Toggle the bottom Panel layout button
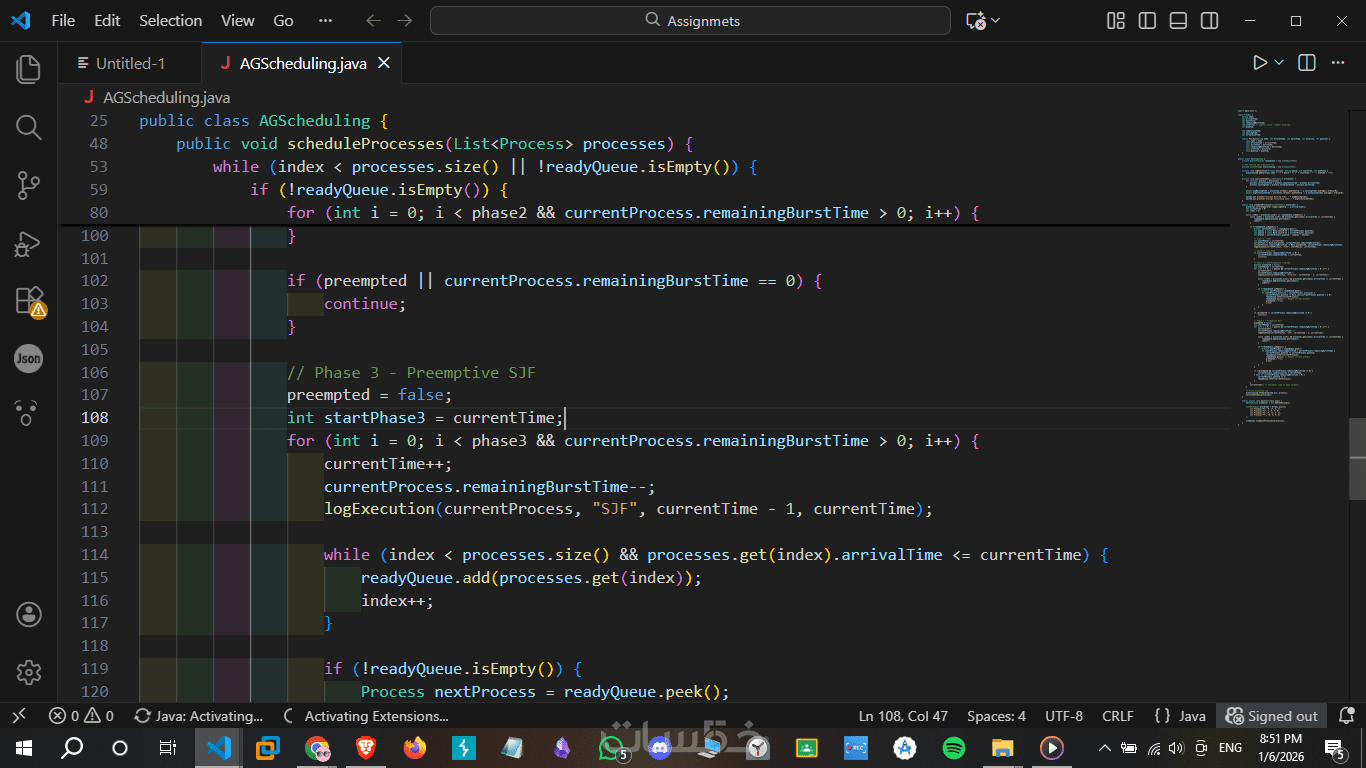This screenshot has height=768, width=1366. (1178, 21)
